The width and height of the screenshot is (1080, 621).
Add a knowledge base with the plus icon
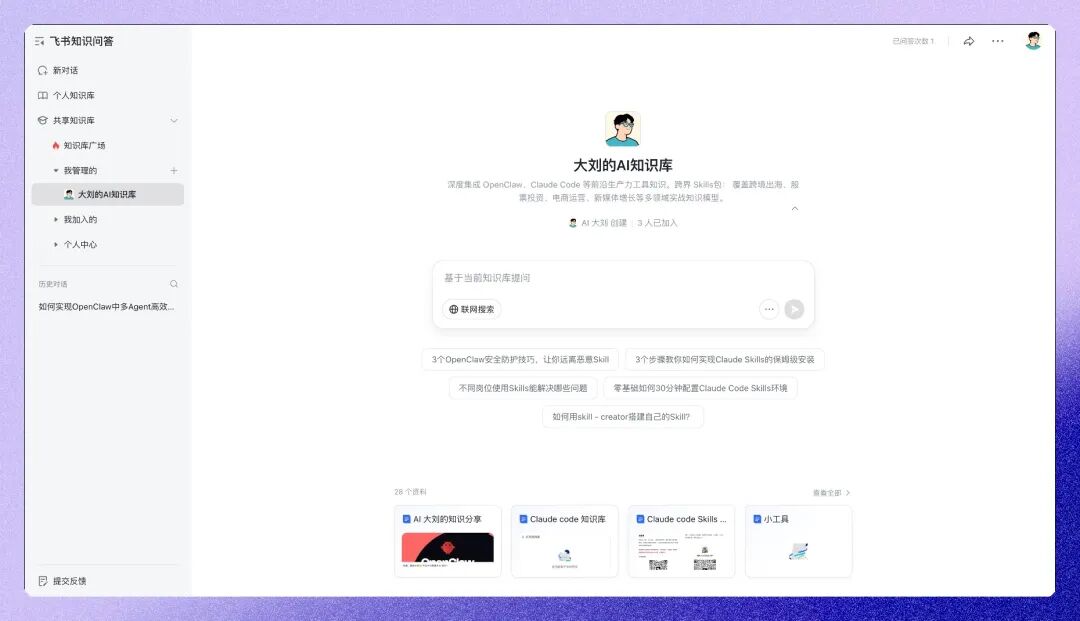point(176,169)
